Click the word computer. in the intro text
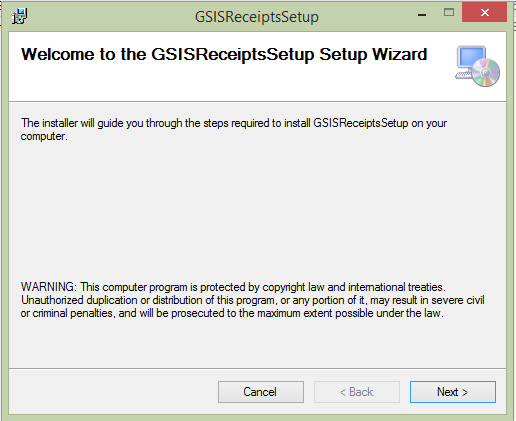This screenshot has width=516, height=421. (44, 137)
